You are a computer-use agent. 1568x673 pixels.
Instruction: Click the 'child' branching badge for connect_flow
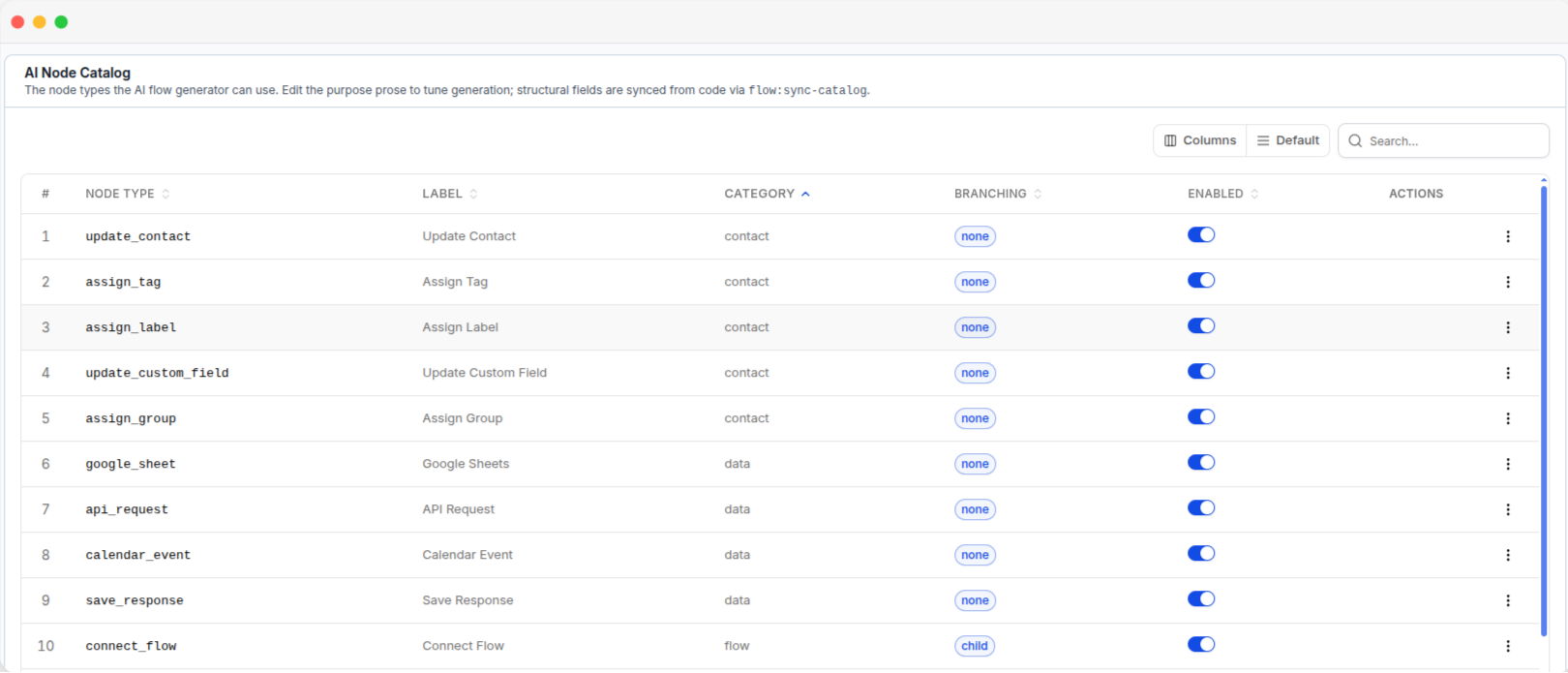click(975, 646)
